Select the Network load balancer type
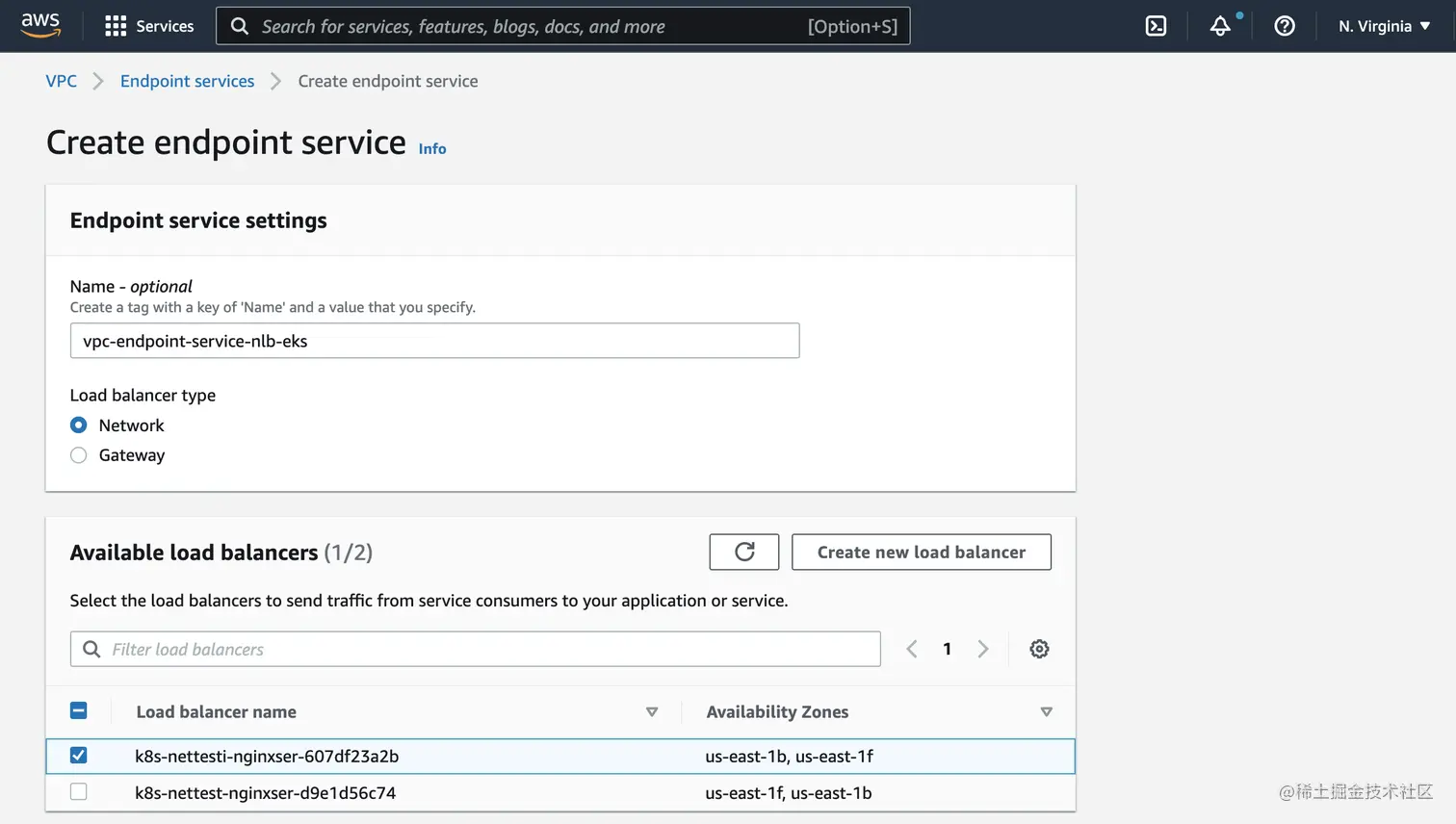Viewport: 1456px width, 824px height. click(x=79, y=425)
